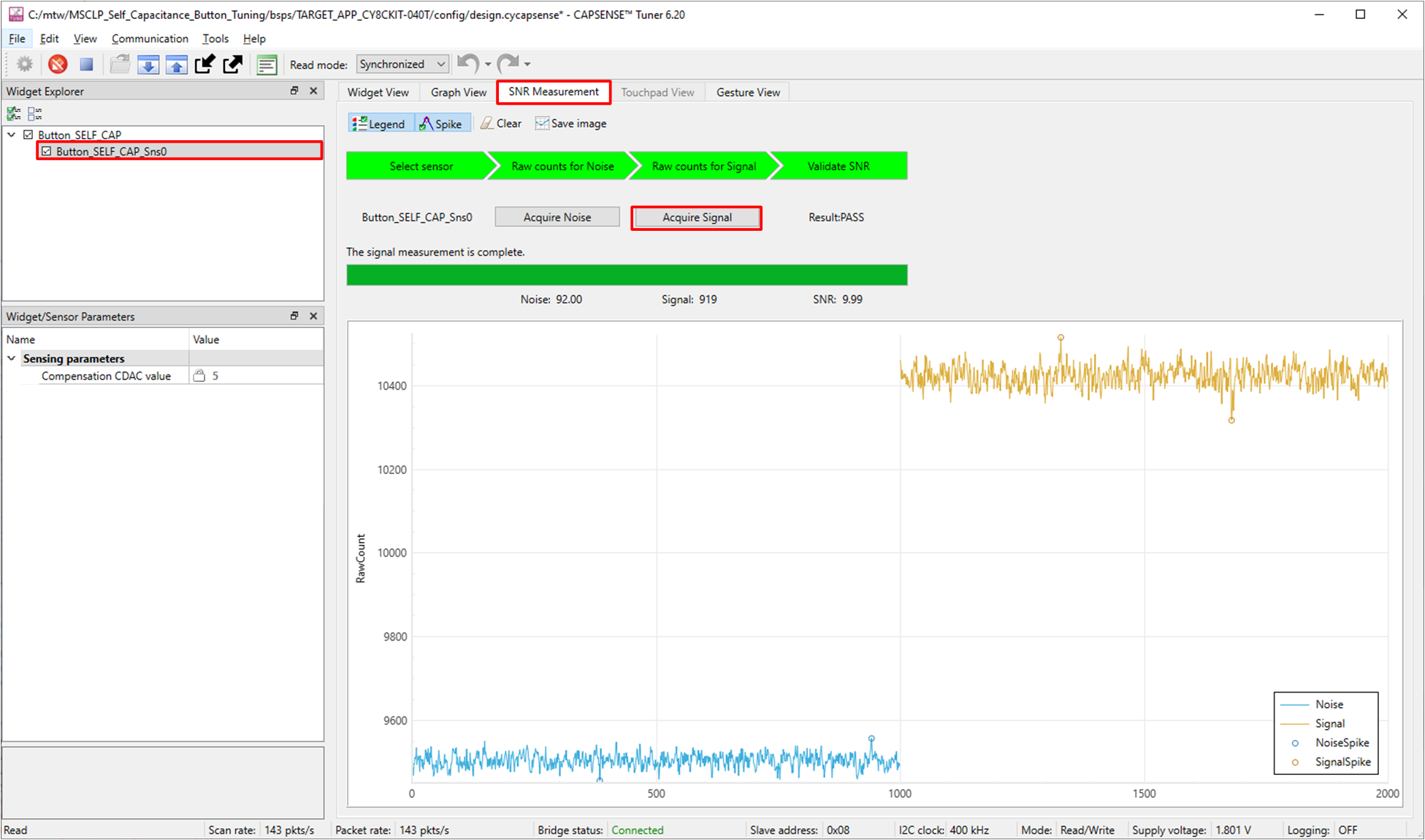The image size is (1425, 840).
Task: Click the Value column header
Action: [256, 339]
